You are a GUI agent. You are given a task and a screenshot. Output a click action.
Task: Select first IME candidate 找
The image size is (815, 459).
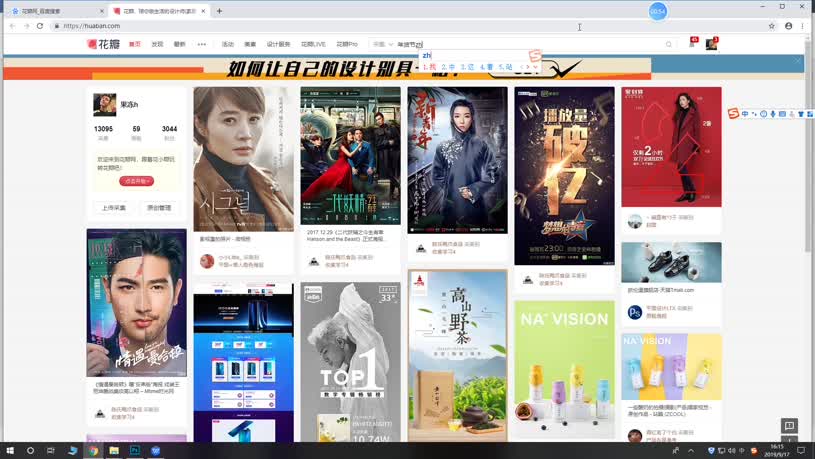coord(429,67)
